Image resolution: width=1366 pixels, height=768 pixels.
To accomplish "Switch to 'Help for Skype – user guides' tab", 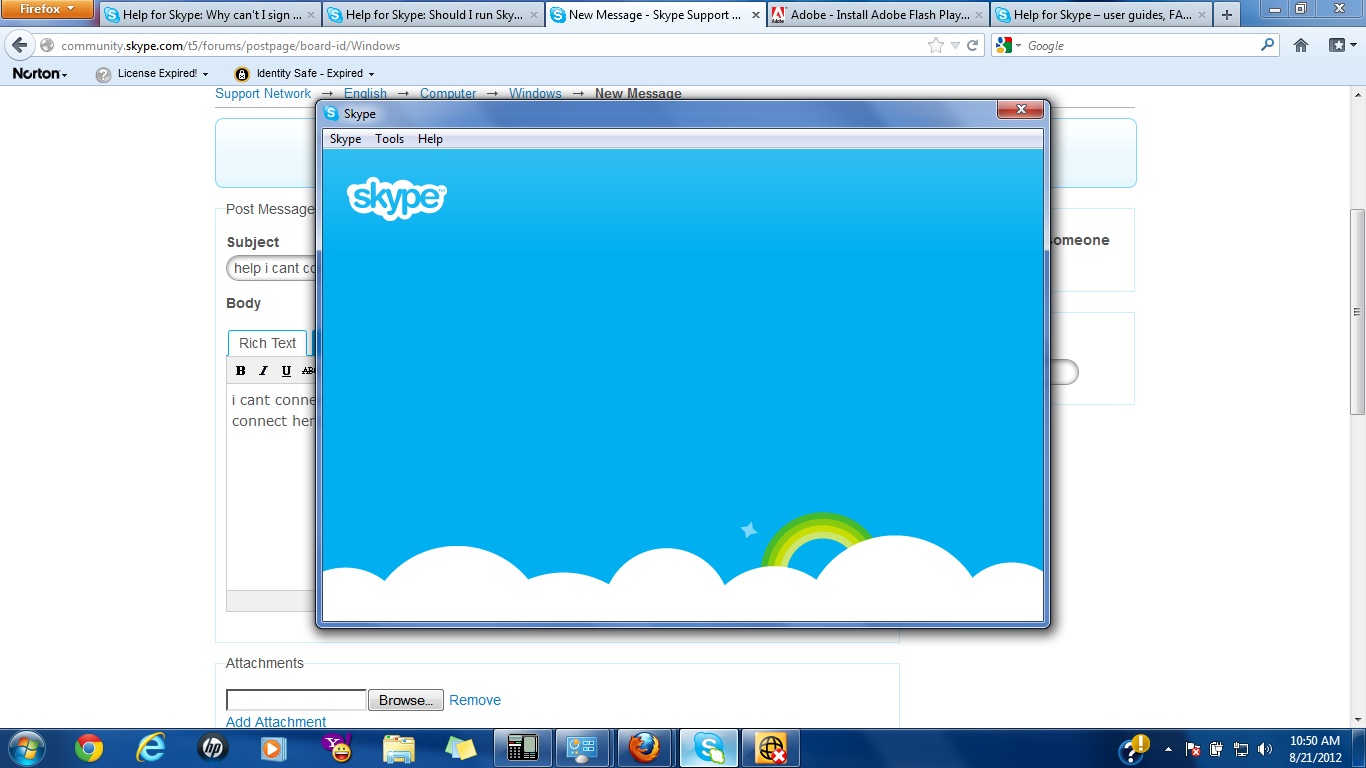I will pyautogui.click(x=1101, y=15).
